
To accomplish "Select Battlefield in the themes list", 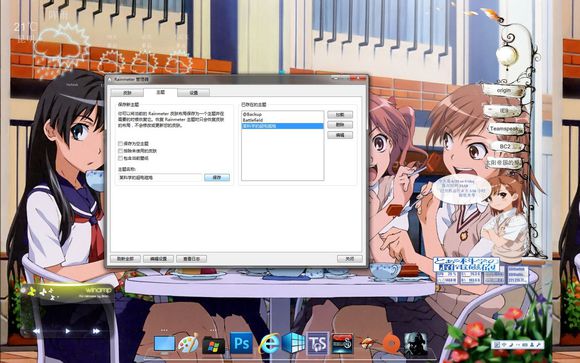I will click(283, 120).
